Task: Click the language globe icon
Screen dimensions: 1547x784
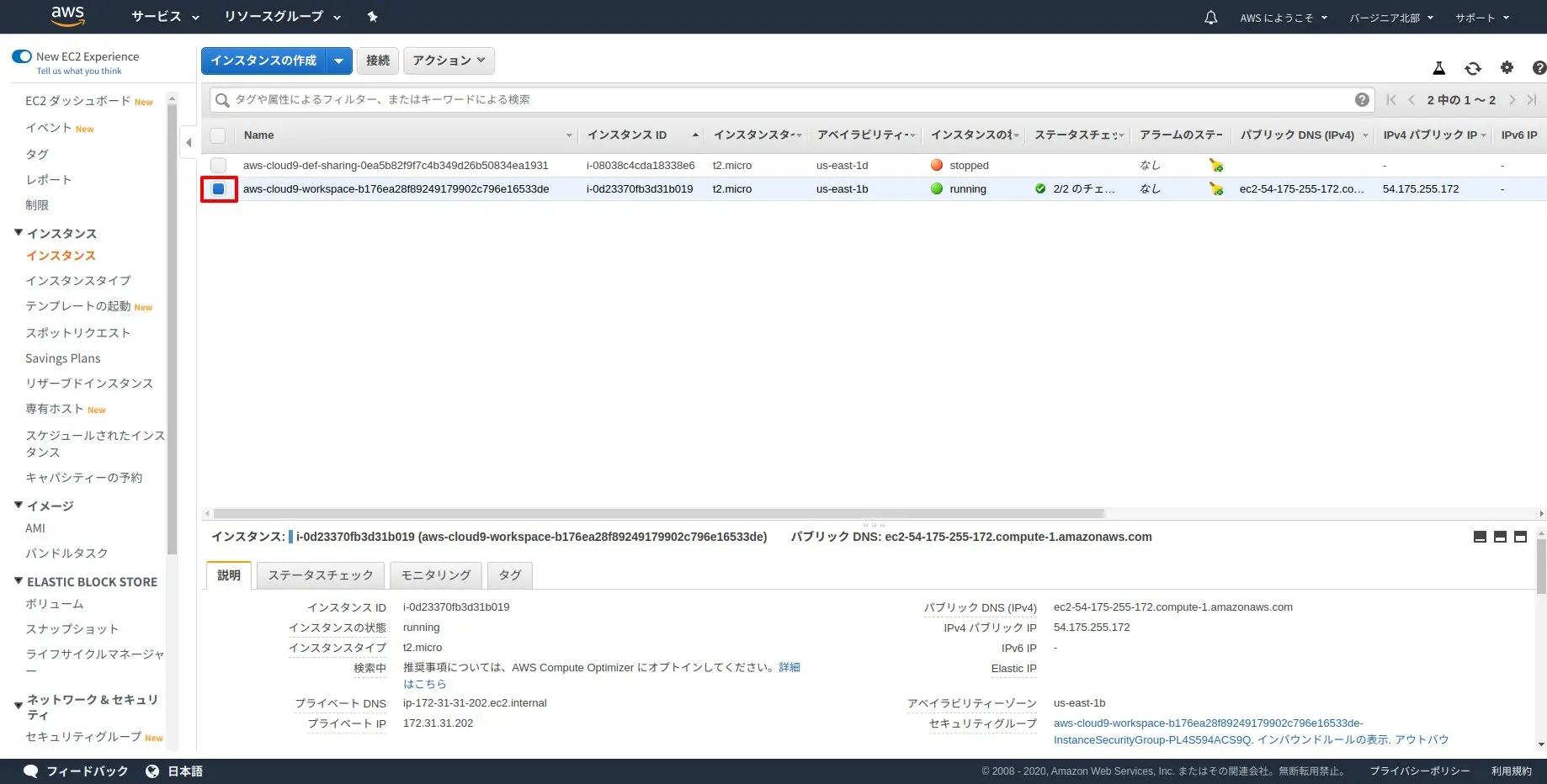Action: pos(152,771)
